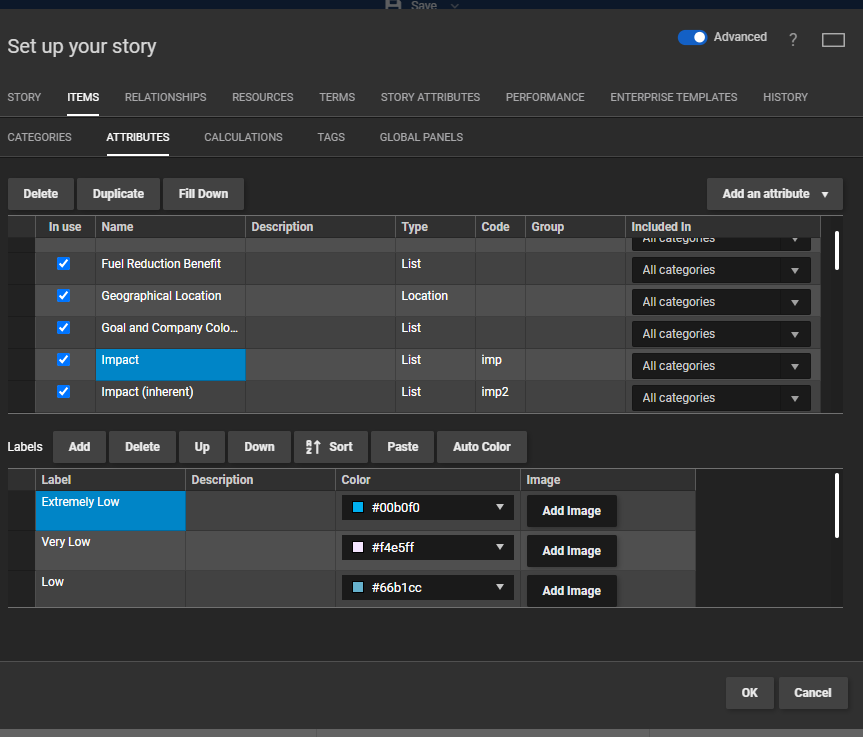The width and height of the screenshot is (863, 737).
Task: Click the attribute Delete button
Action: coord(41,194)
